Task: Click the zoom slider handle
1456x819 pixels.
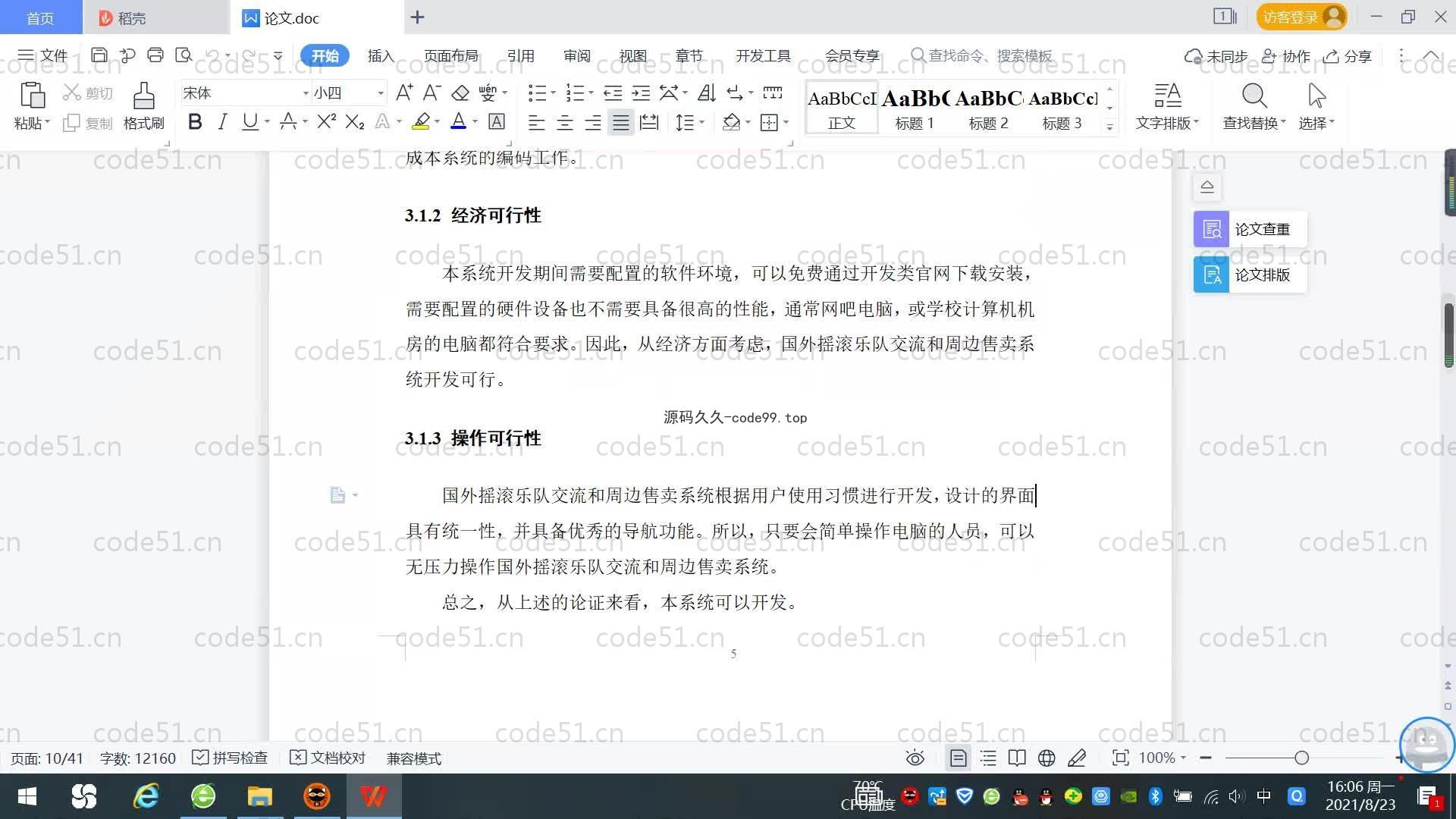Action: [1301, 758]
